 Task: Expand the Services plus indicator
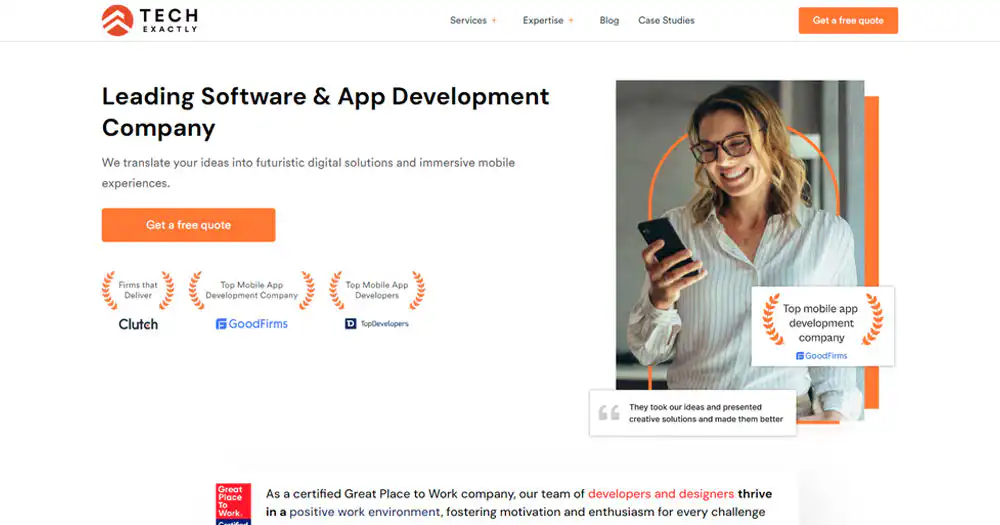(494, 20)
